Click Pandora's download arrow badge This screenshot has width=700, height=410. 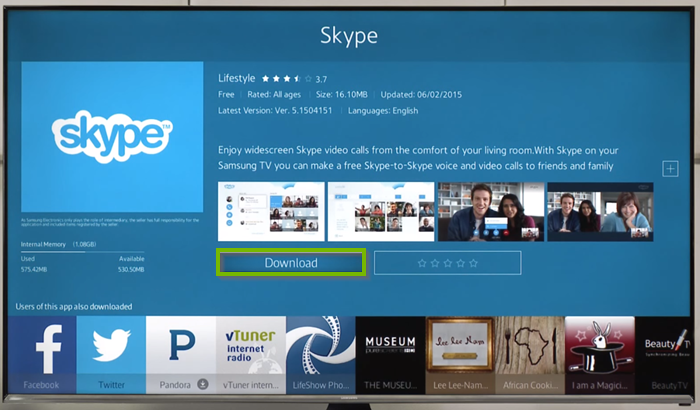tap(203, 384)
